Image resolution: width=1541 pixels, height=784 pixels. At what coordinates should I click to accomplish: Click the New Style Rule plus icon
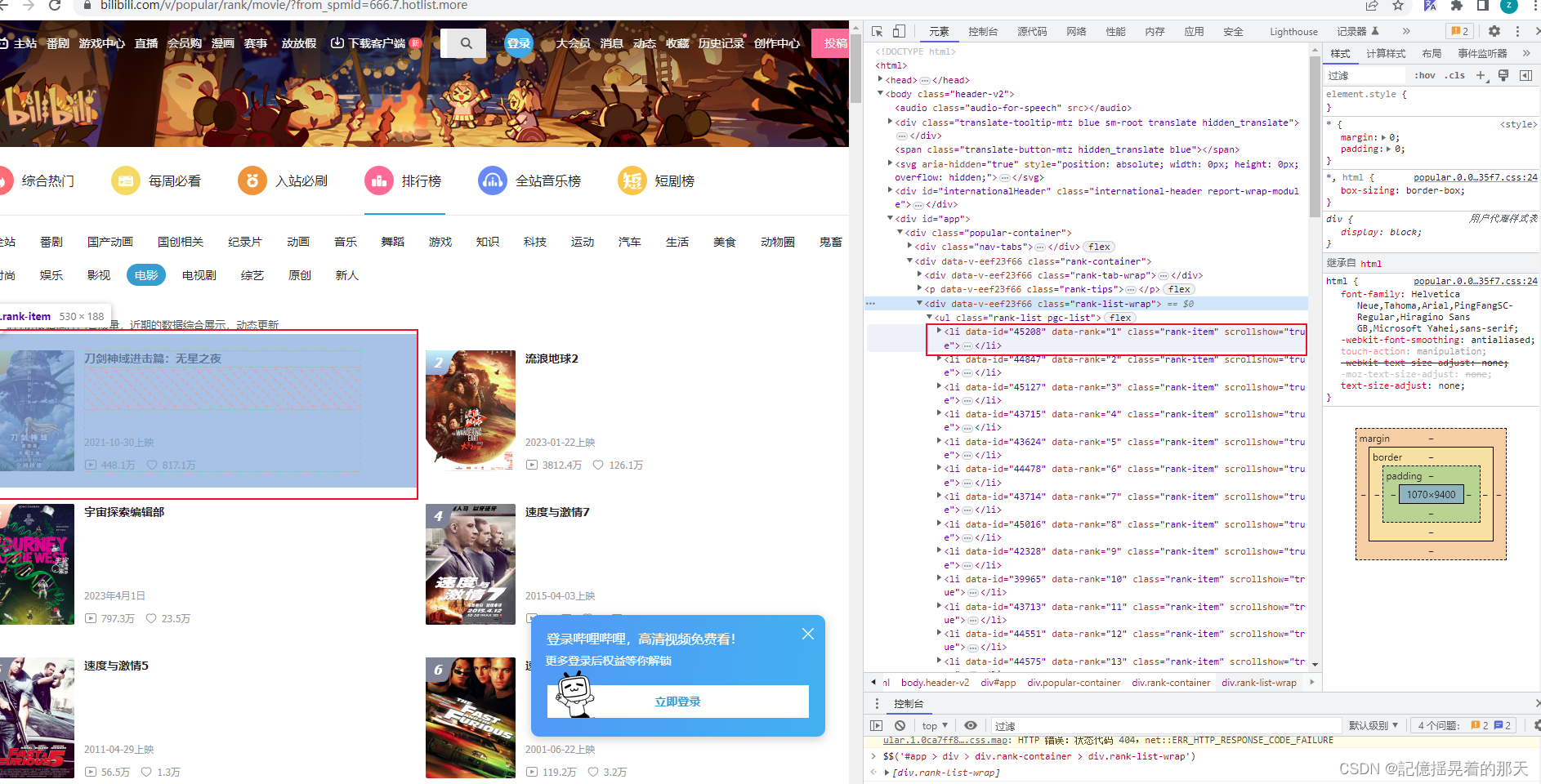(x=1481, y=75)
